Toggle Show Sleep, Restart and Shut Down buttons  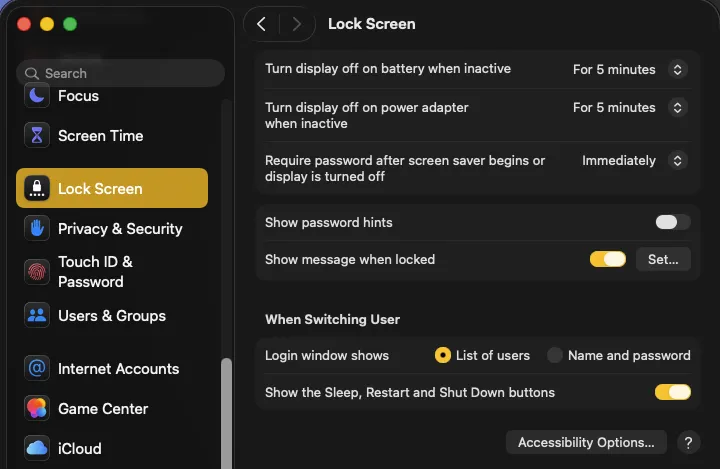point(672,392)
